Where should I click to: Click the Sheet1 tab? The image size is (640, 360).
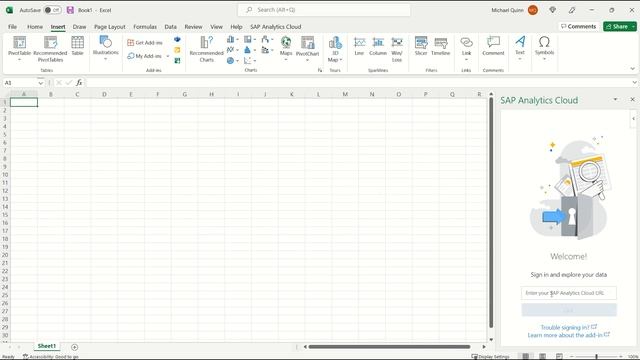tap(47, 346)
